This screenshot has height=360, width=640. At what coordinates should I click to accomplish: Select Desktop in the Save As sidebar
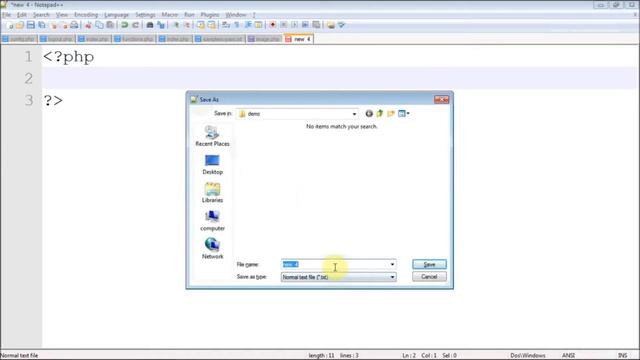tap(212, 164)
